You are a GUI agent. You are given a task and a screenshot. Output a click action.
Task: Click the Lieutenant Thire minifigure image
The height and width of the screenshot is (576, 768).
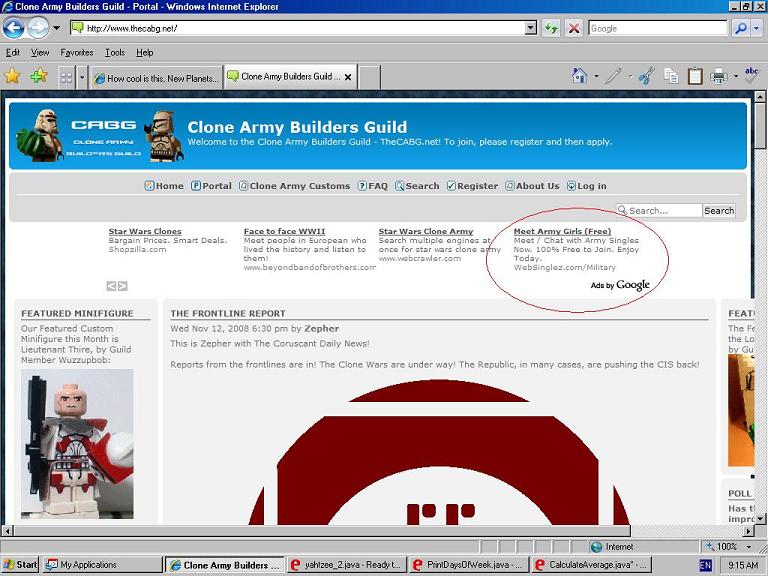pos(77,444)
